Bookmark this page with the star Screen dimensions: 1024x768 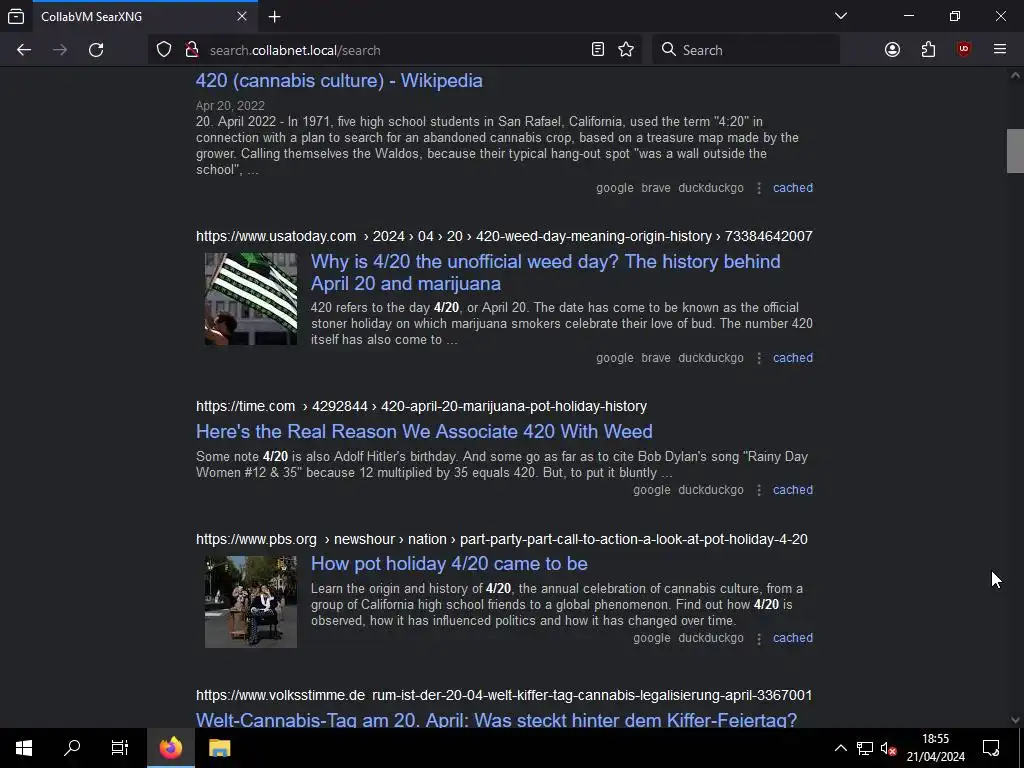click(x=626, y=50)
